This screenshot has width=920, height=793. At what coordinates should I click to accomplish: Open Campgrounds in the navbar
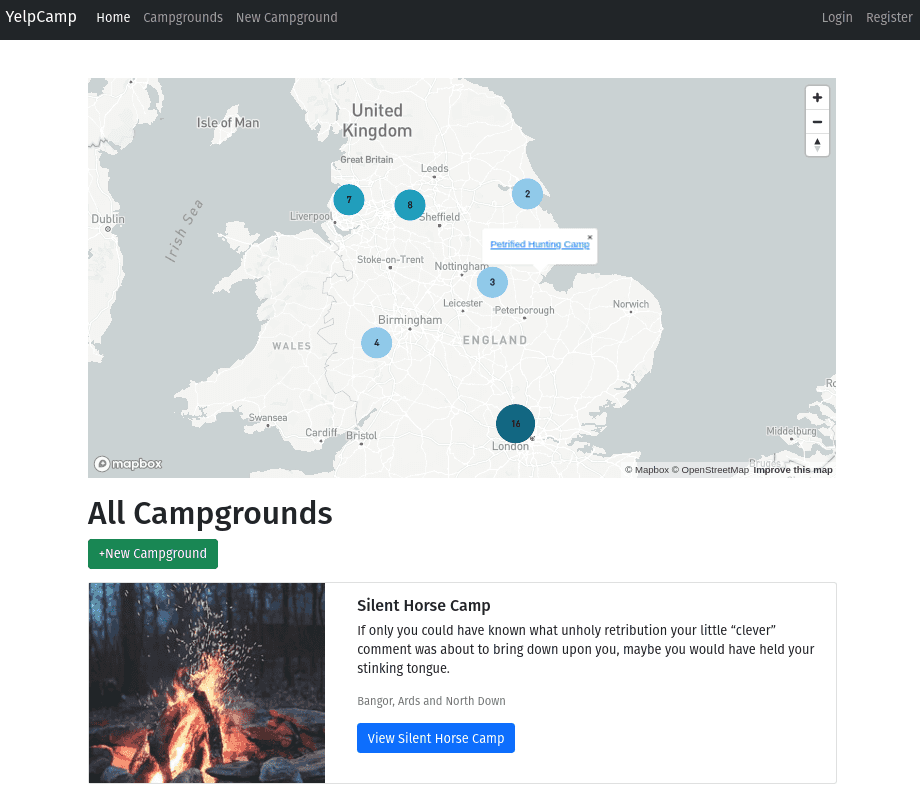(183, 18)
